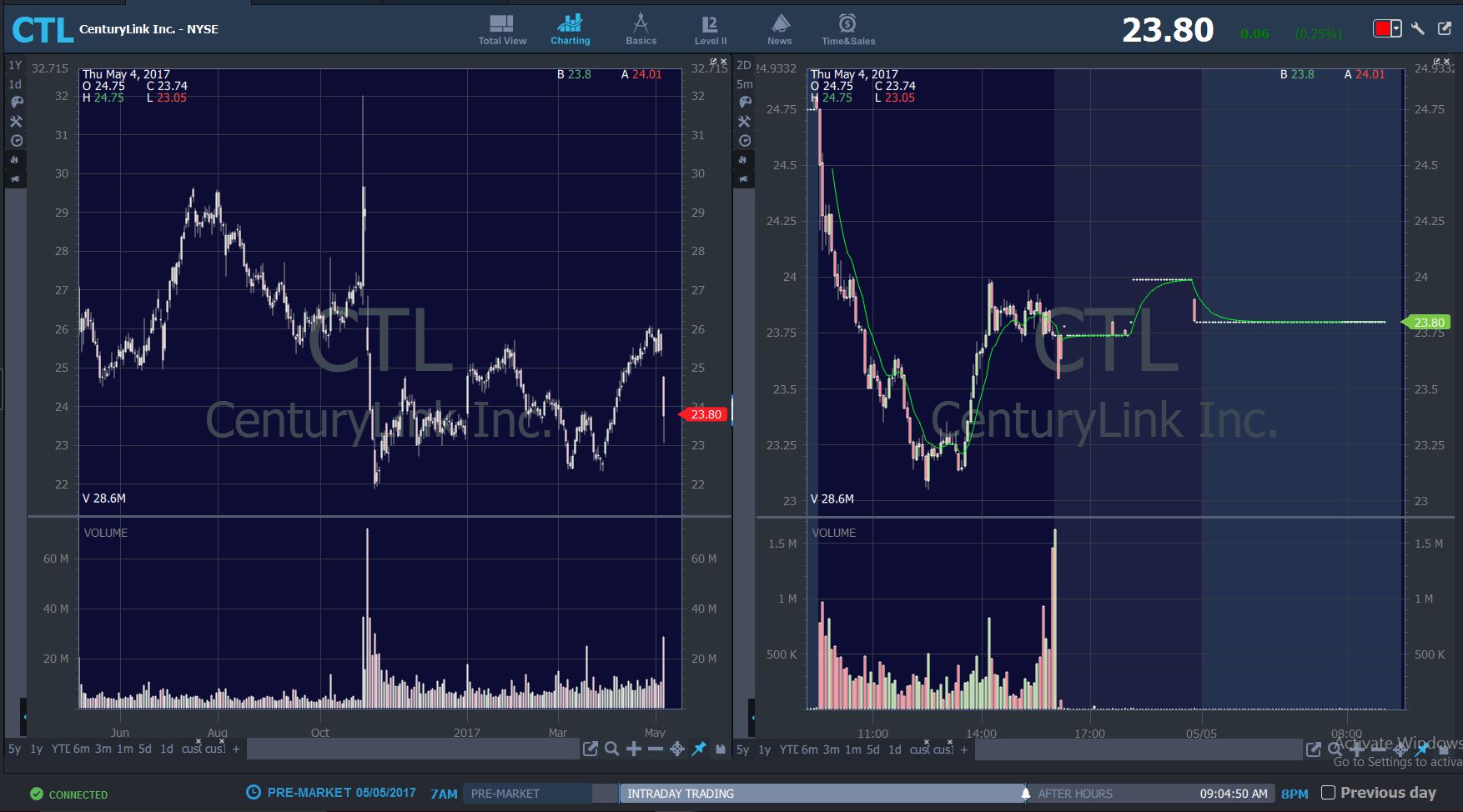The height and width of the screenshot is (812, 1463).
Task: Click the red color swatch in header
Action: 1382,29
